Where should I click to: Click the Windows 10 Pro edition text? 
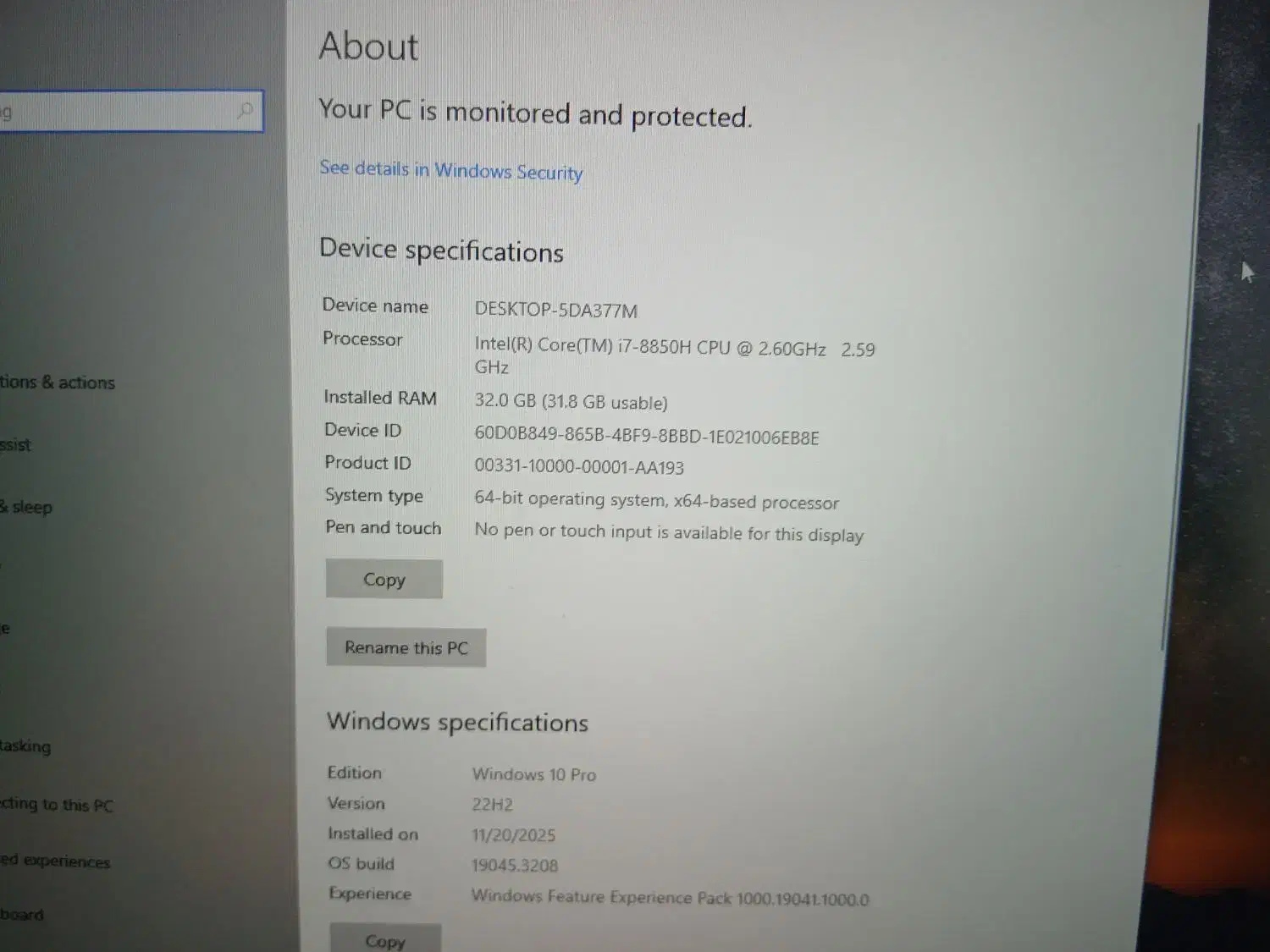[x=533, y=773]
